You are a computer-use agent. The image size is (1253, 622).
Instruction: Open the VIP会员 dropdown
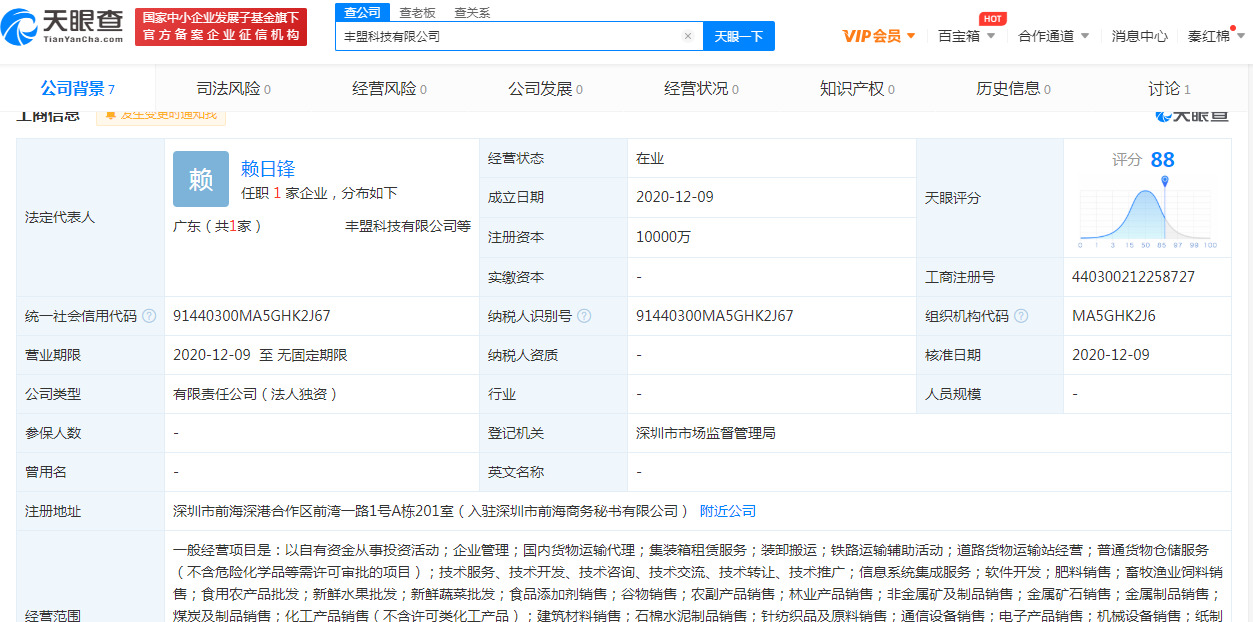[x=879, y=36]
